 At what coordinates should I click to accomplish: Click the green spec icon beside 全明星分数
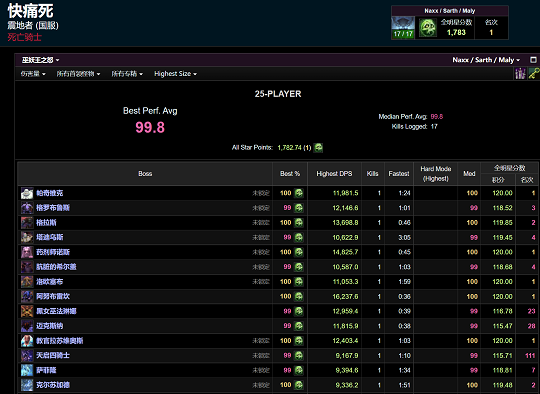click(x=427, y=28)
